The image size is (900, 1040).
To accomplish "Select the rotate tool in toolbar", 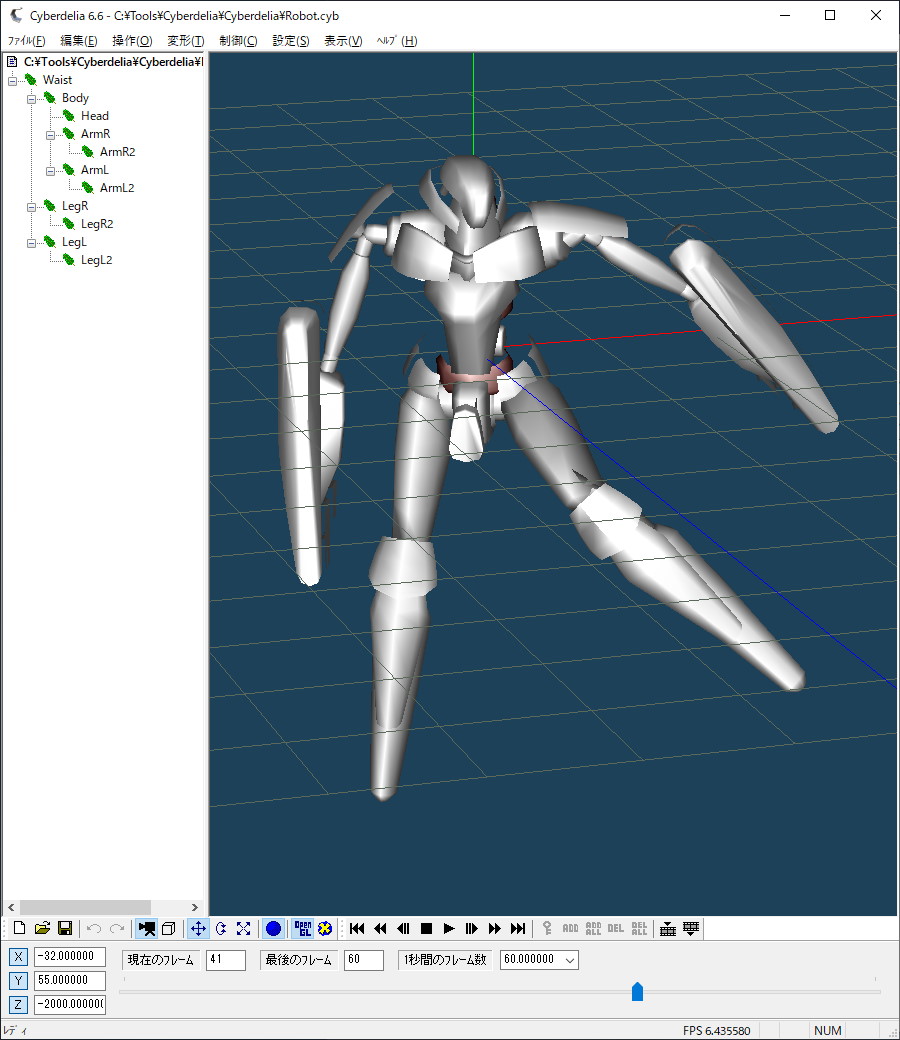I will click(221, 929).
